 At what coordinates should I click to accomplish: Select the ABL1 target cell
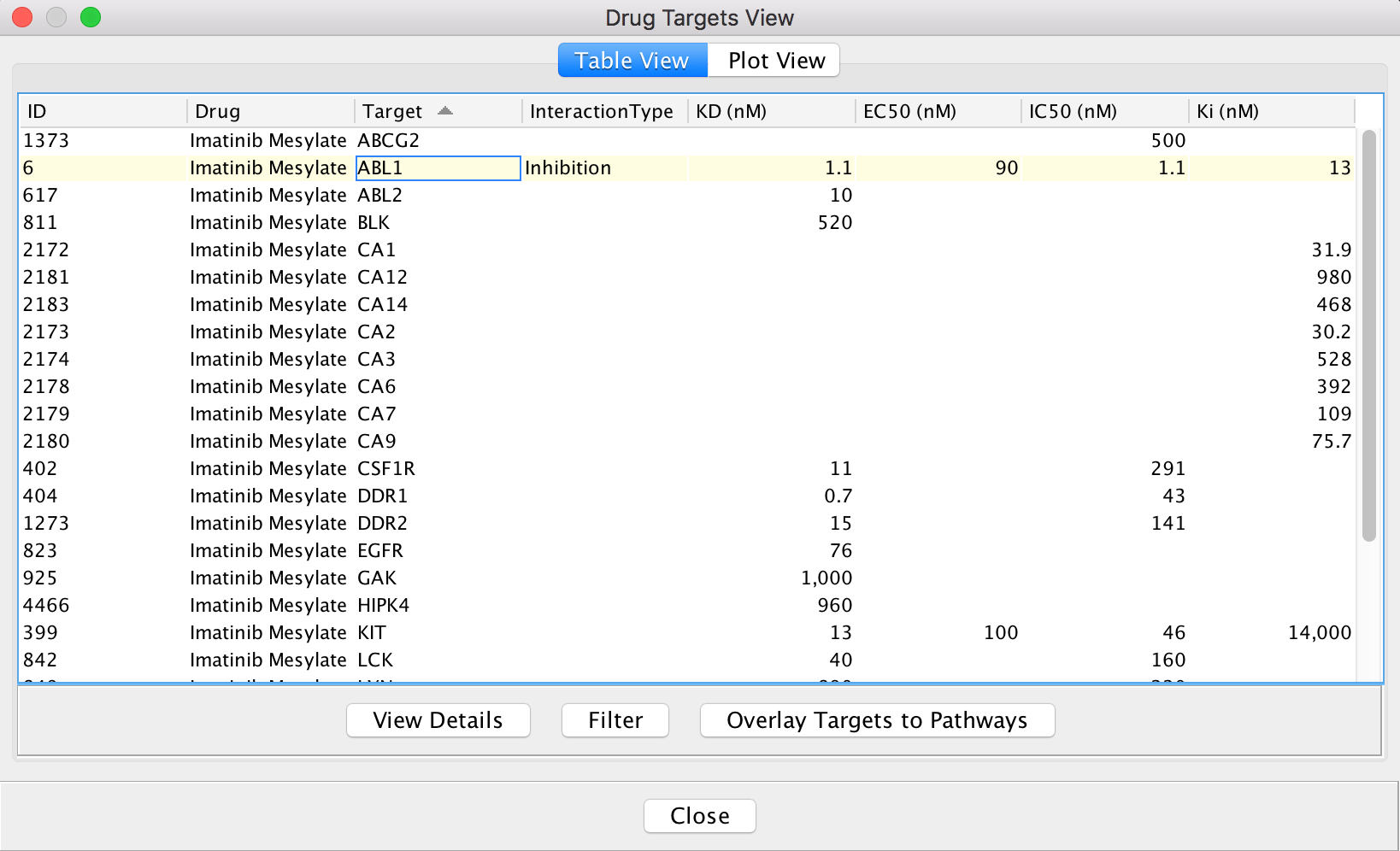click(x=438, y=168)
